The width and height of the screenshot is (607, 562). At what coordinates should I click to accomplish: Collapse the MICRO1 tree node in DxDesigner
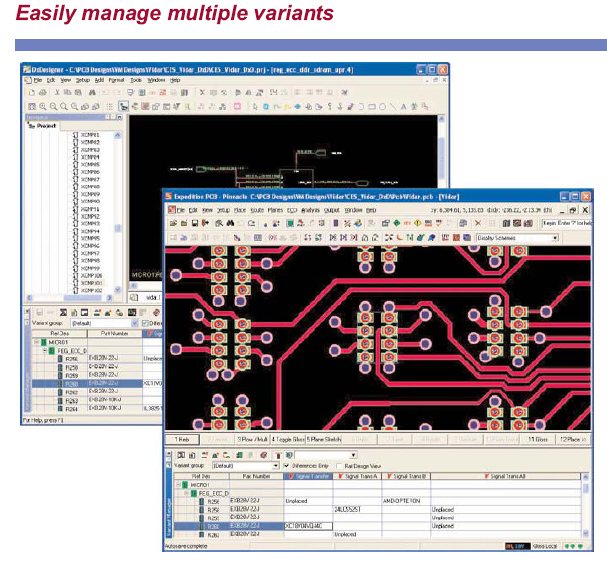35,341
